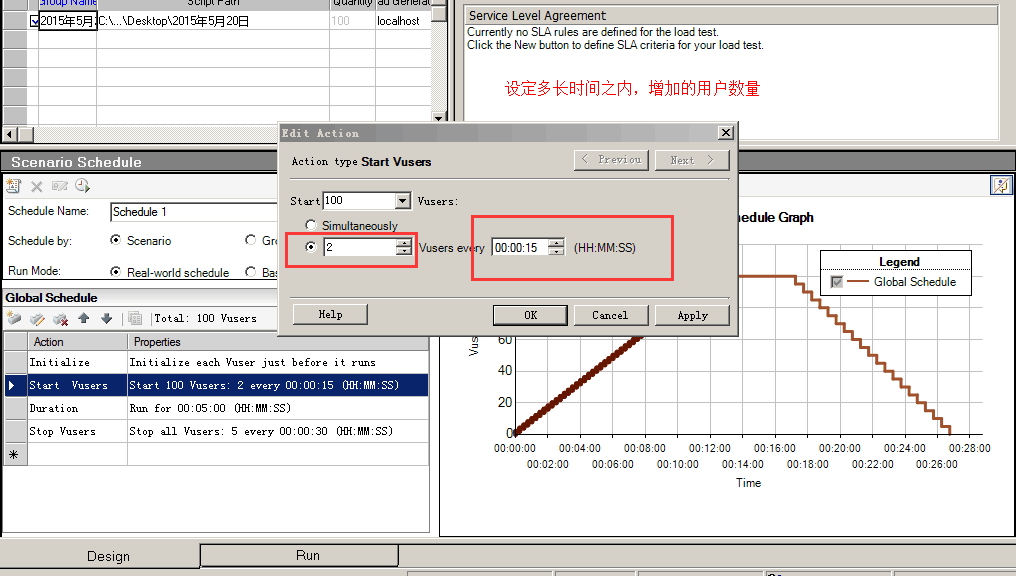Click Rename Schedule icon

[x=60, y=187]
